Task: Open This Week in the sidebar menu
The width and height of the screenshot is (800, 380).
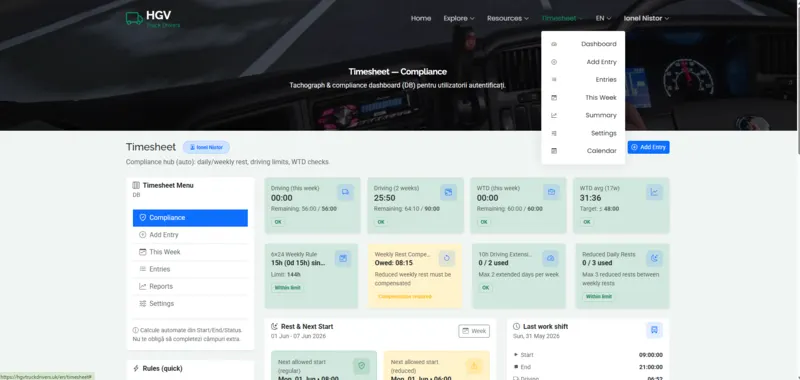Action: click(190, 252)
